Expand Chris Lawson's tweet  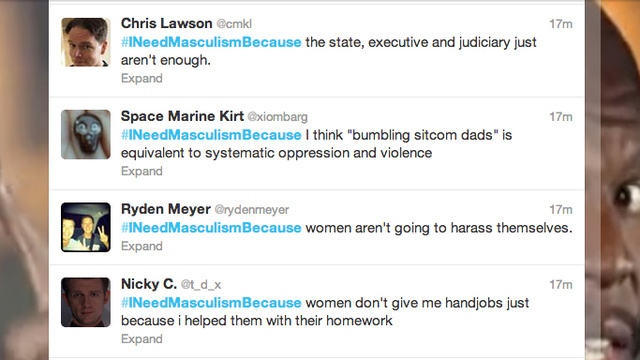pos(142,78)
